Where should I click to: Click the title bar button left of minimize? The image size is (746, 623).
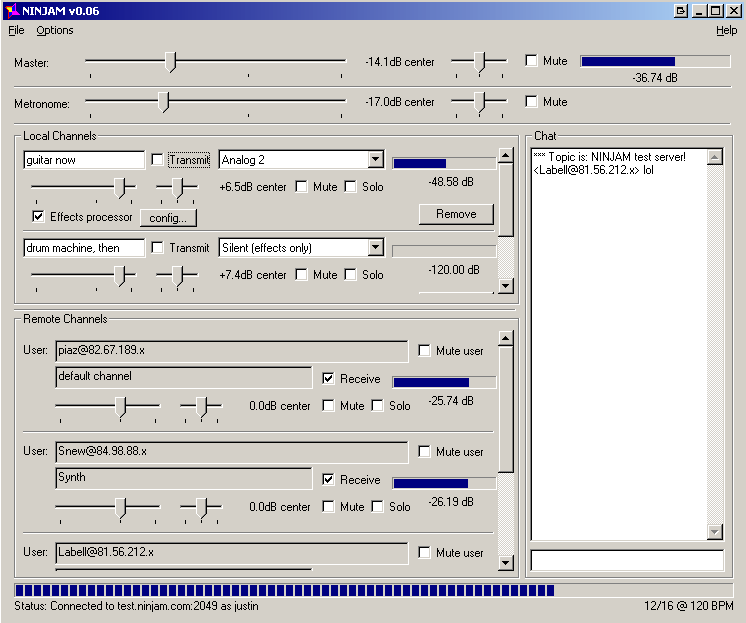coord(681,10)
